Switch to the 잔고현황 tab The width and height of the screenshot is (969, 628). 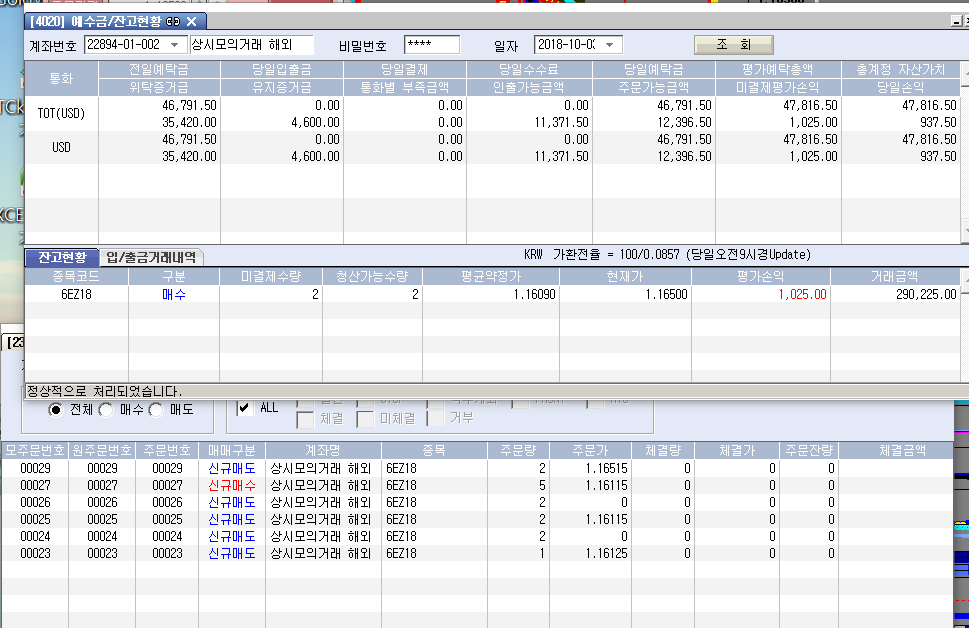pyautogui.click(x=62, y=257)
